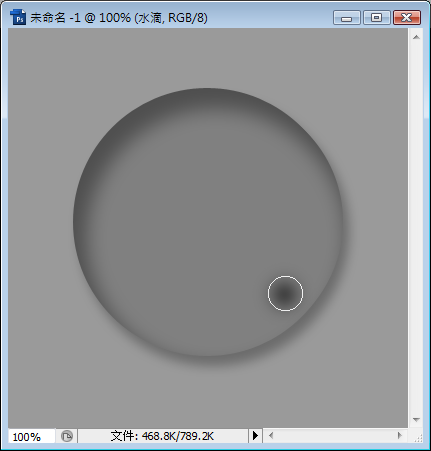Click the Photoshop document icon in title bar
431x451 pixels.
click(x=18, y=17)
